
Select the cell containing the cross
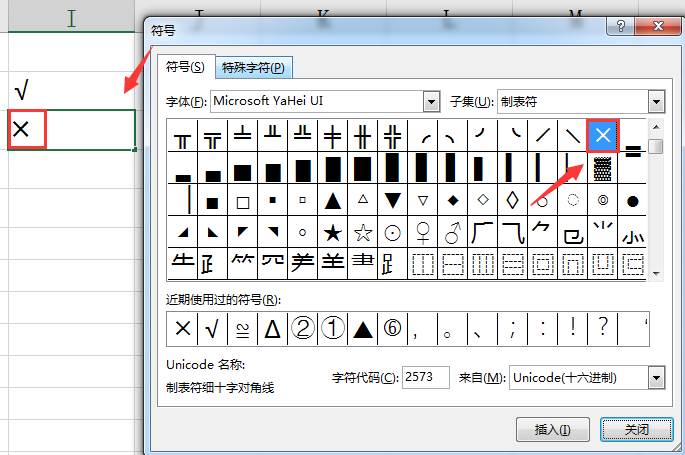tap(71, 130)
